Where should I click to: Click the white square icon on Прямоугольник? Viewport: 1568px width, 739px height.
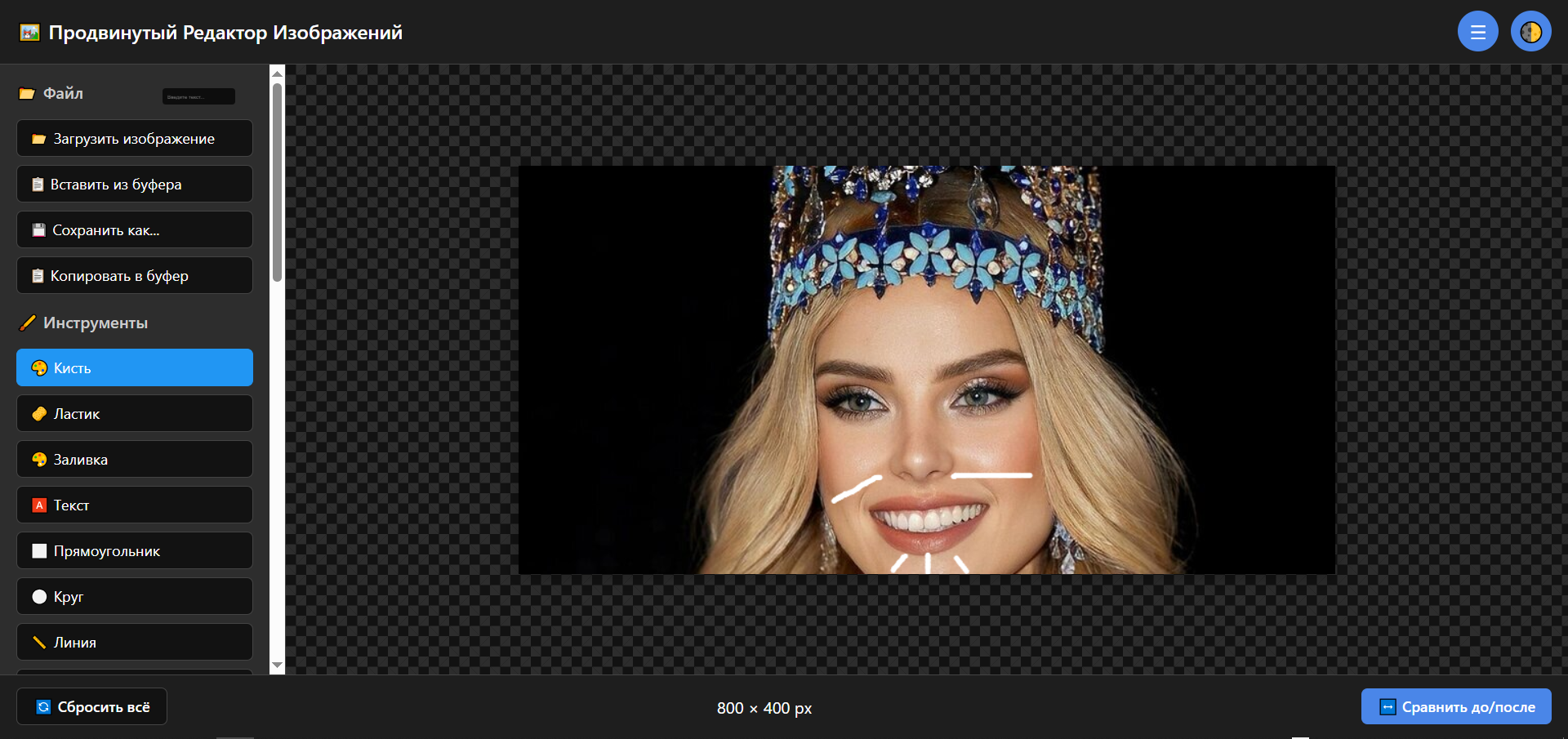[39, 551]
